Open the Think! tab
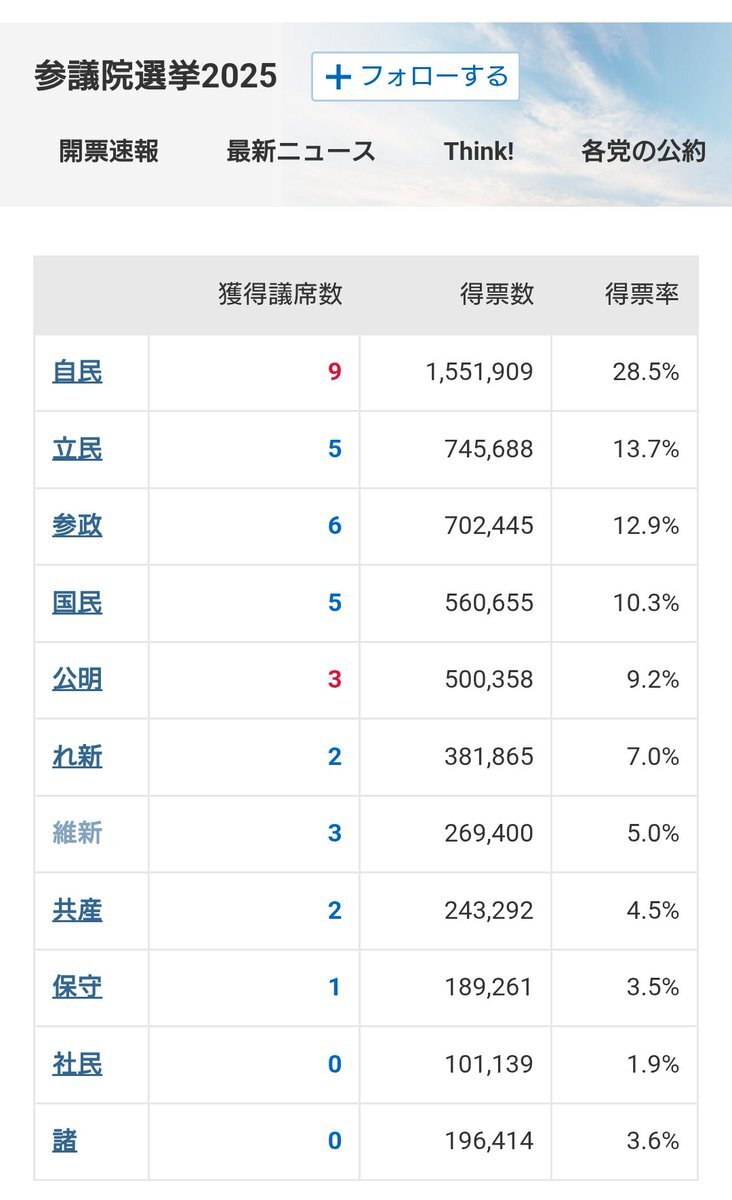Viewport: 732px width, 1200px height. 479,151
